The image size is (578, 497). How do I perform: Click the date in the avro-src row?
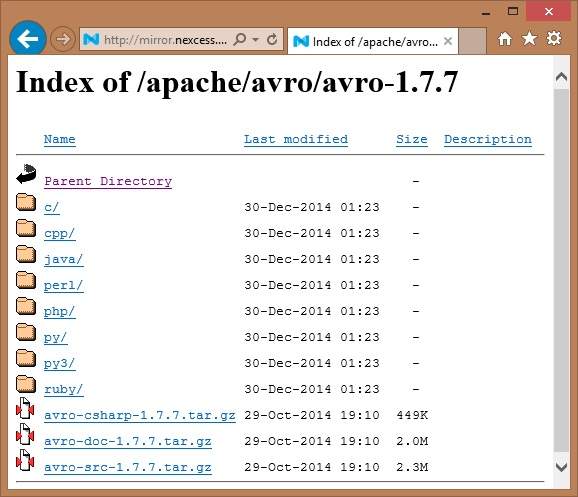[x=312, y=467]
